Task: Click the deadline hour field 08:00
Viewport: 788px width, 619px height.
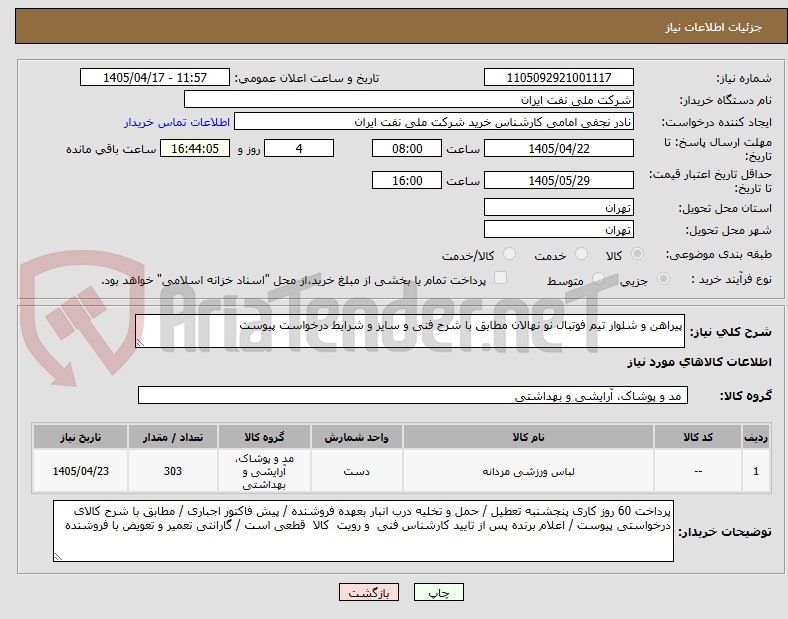Action: (x=407, y=149)
